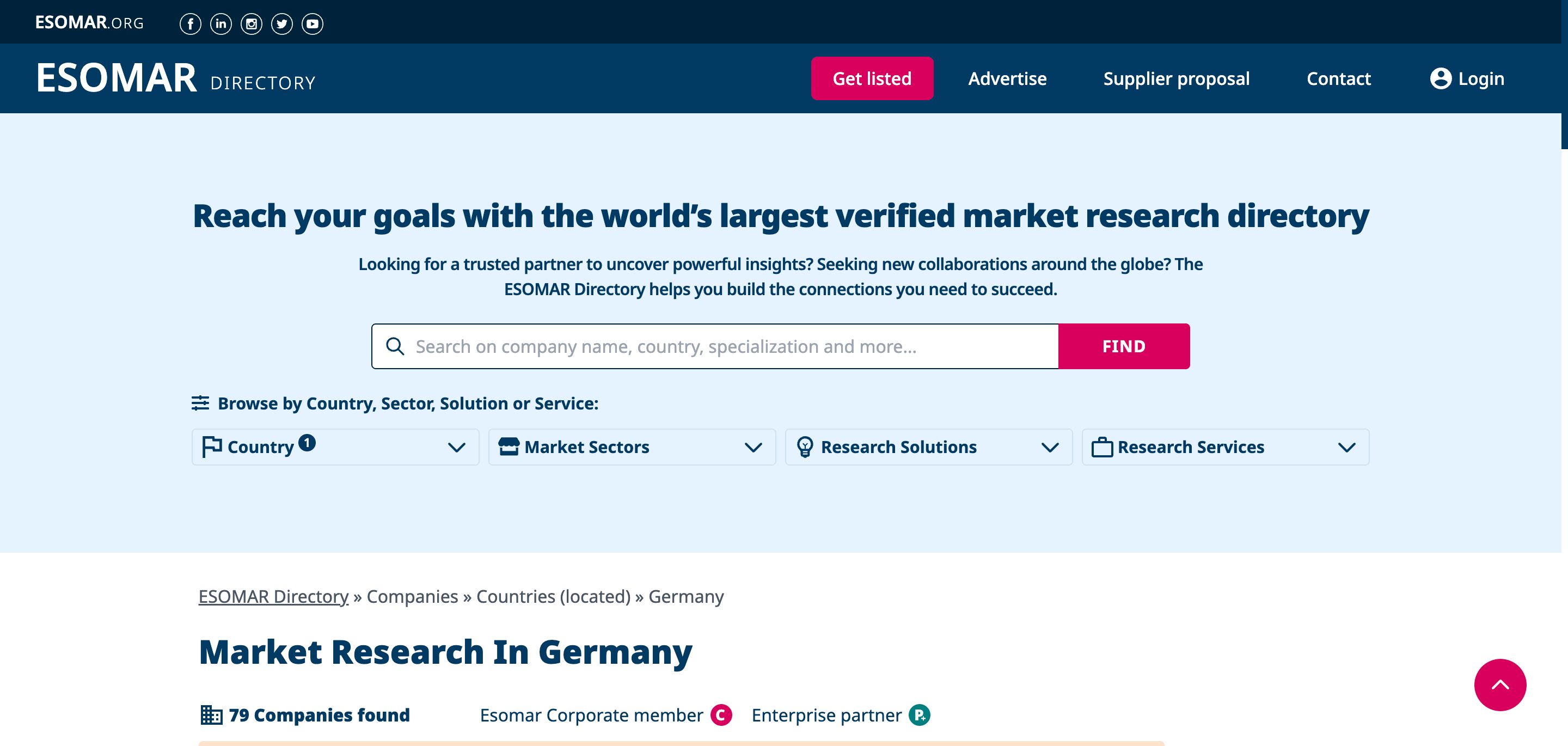The height and width of the screenshot is (746, 1568).
Task: Click the Esomar Corporate member label
Action: pos(591,715)
